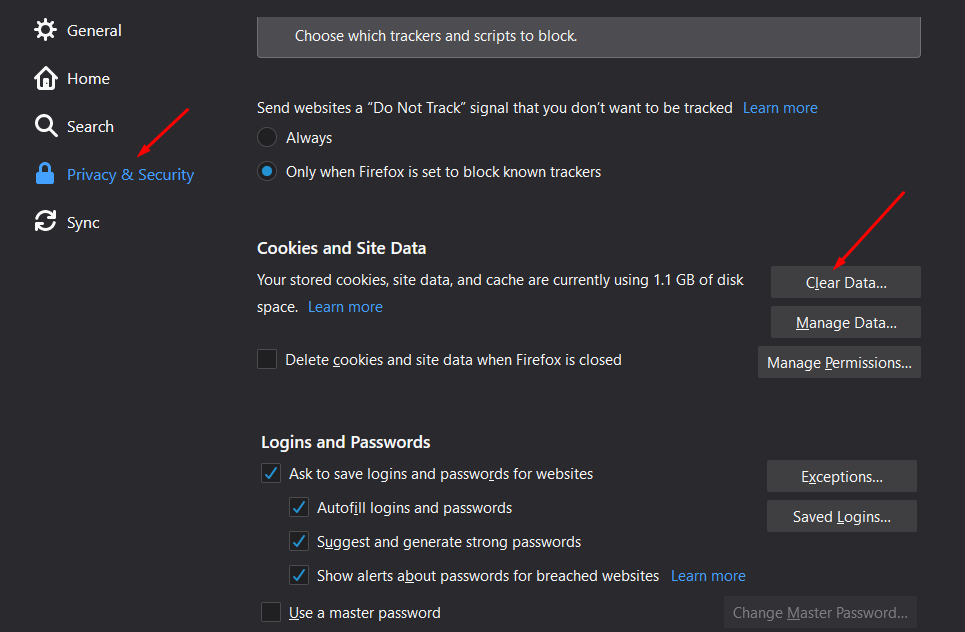The width and height of the screenshot is (965, 632).
Task: Click the Search magnifier icon
Action: (x=46, y=126)
